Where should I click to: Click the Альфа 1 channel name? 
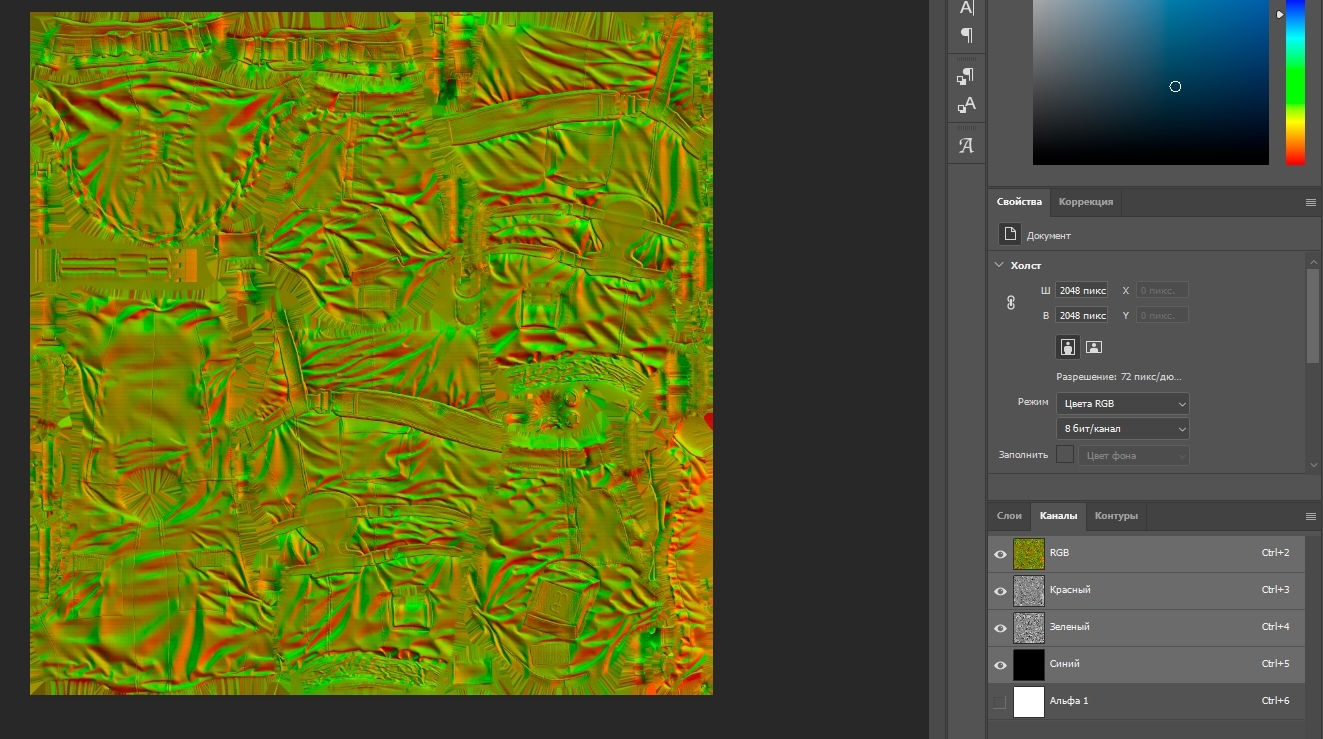(x=1069, y=701)
